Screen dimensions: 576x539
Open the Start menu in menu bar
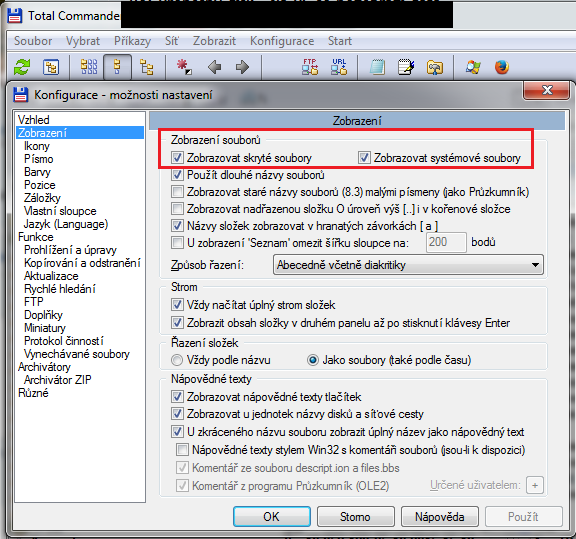coord(340,41)
